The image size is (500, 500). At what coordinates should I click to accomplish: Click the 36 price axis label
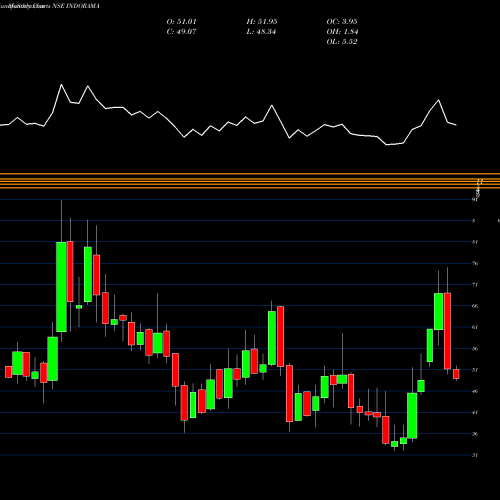[475, 434]
